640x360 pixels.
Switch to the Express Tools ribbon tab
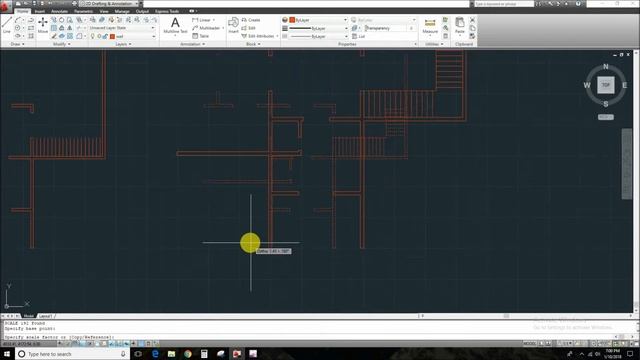click(167, 11)
